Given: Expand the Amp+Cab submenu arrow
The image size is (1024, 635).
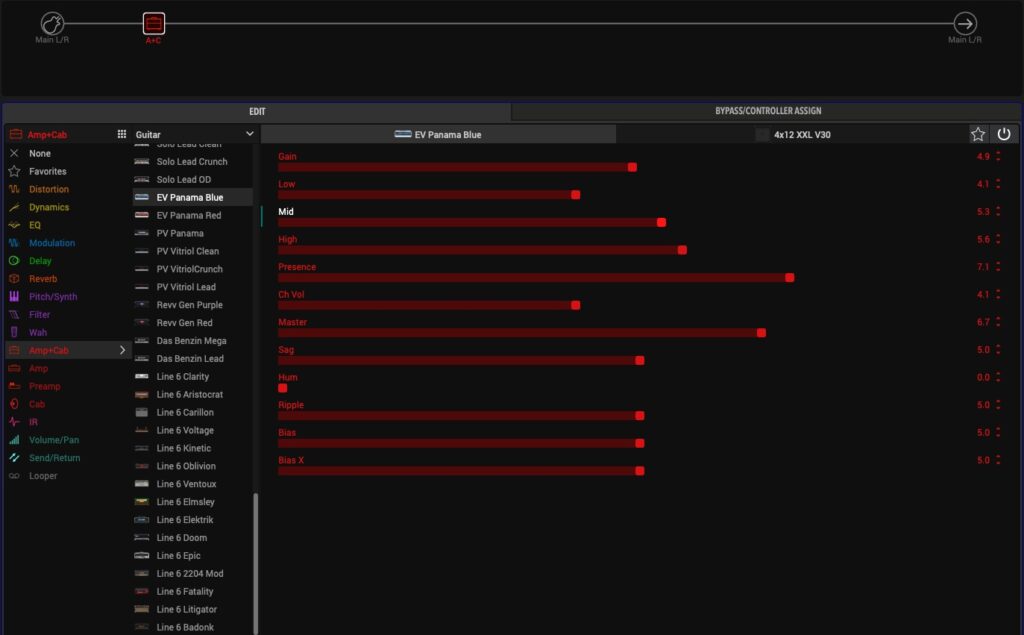Looking at the screenshot, I should tap(123, 350).
